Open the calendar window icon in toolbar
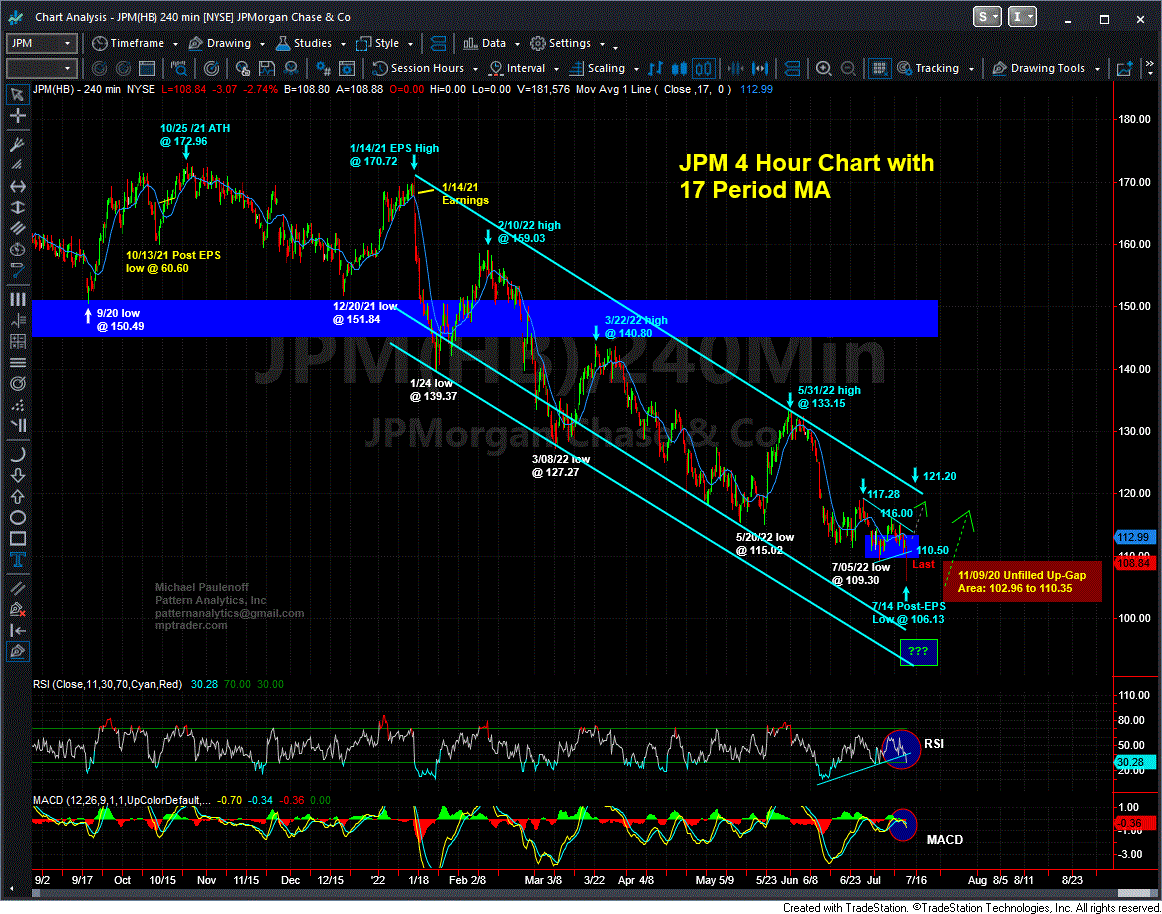 coord(147,68)
